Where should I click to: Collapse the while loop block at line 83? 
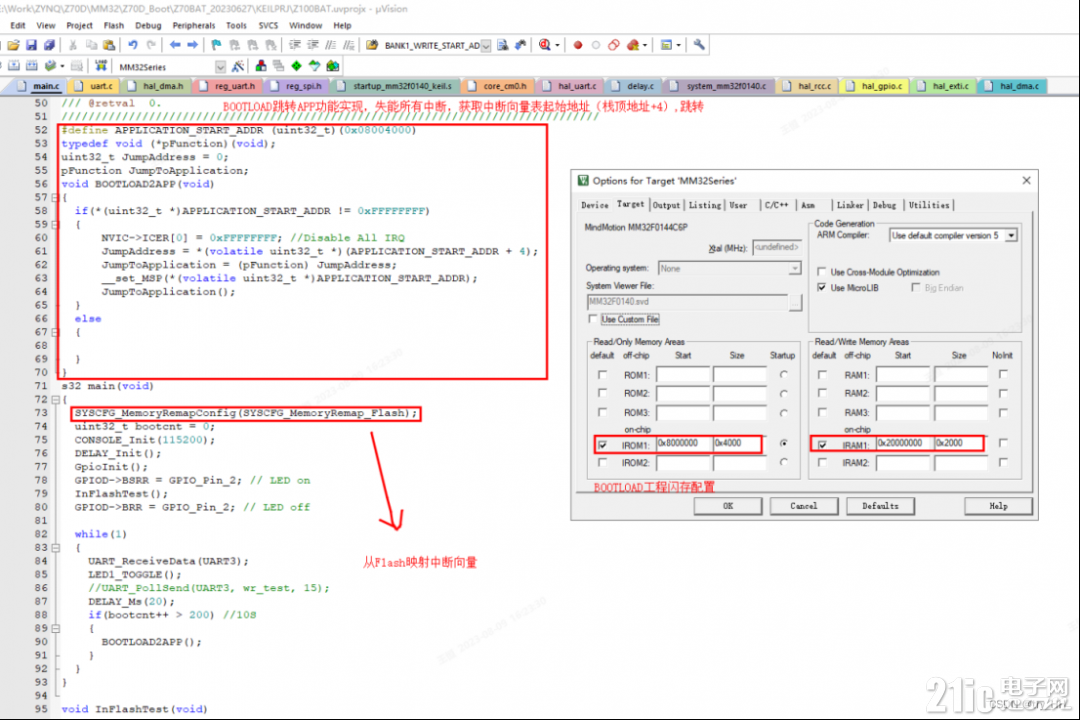(56, 548)
